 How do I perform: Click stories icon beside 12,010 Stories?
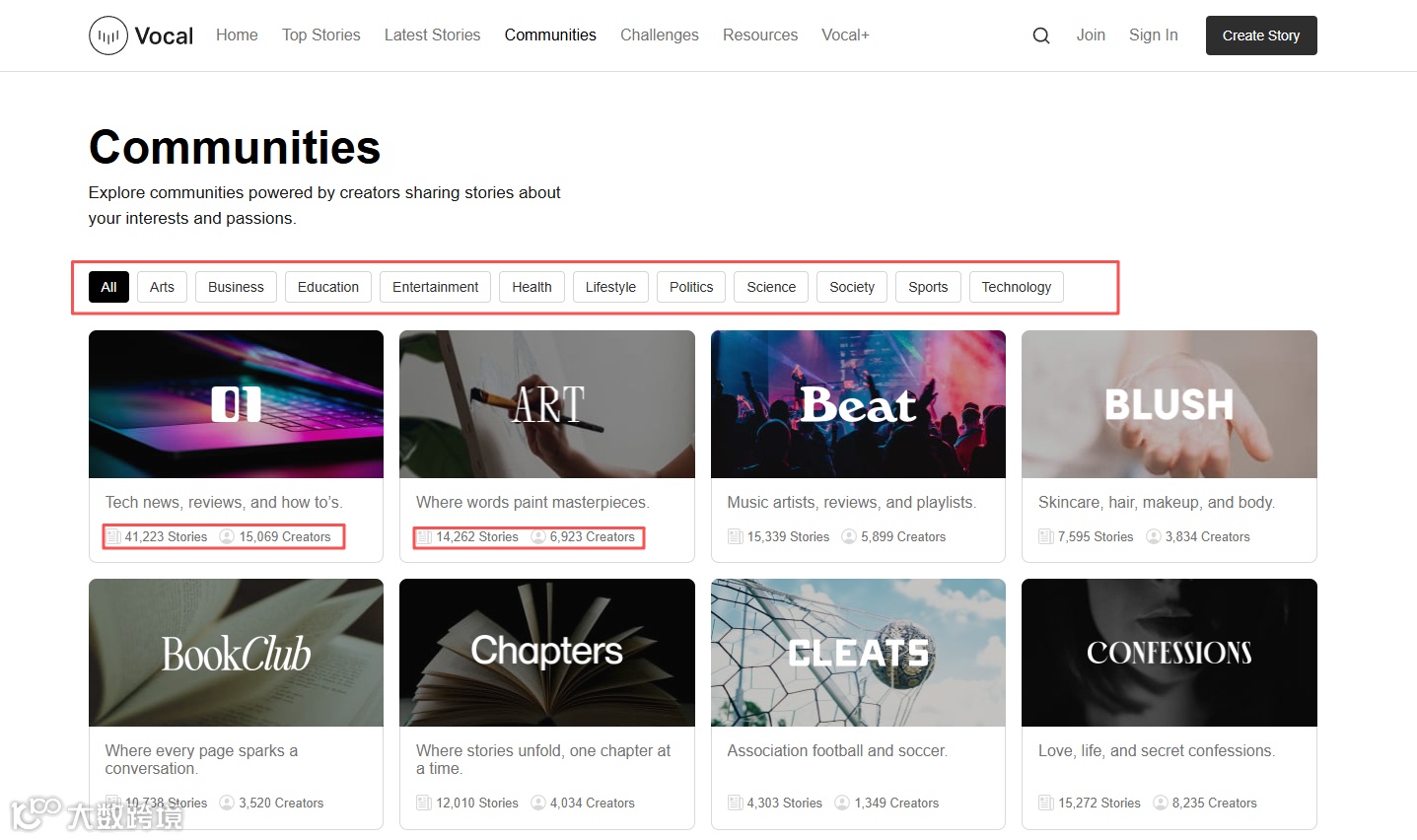[424, 803]
